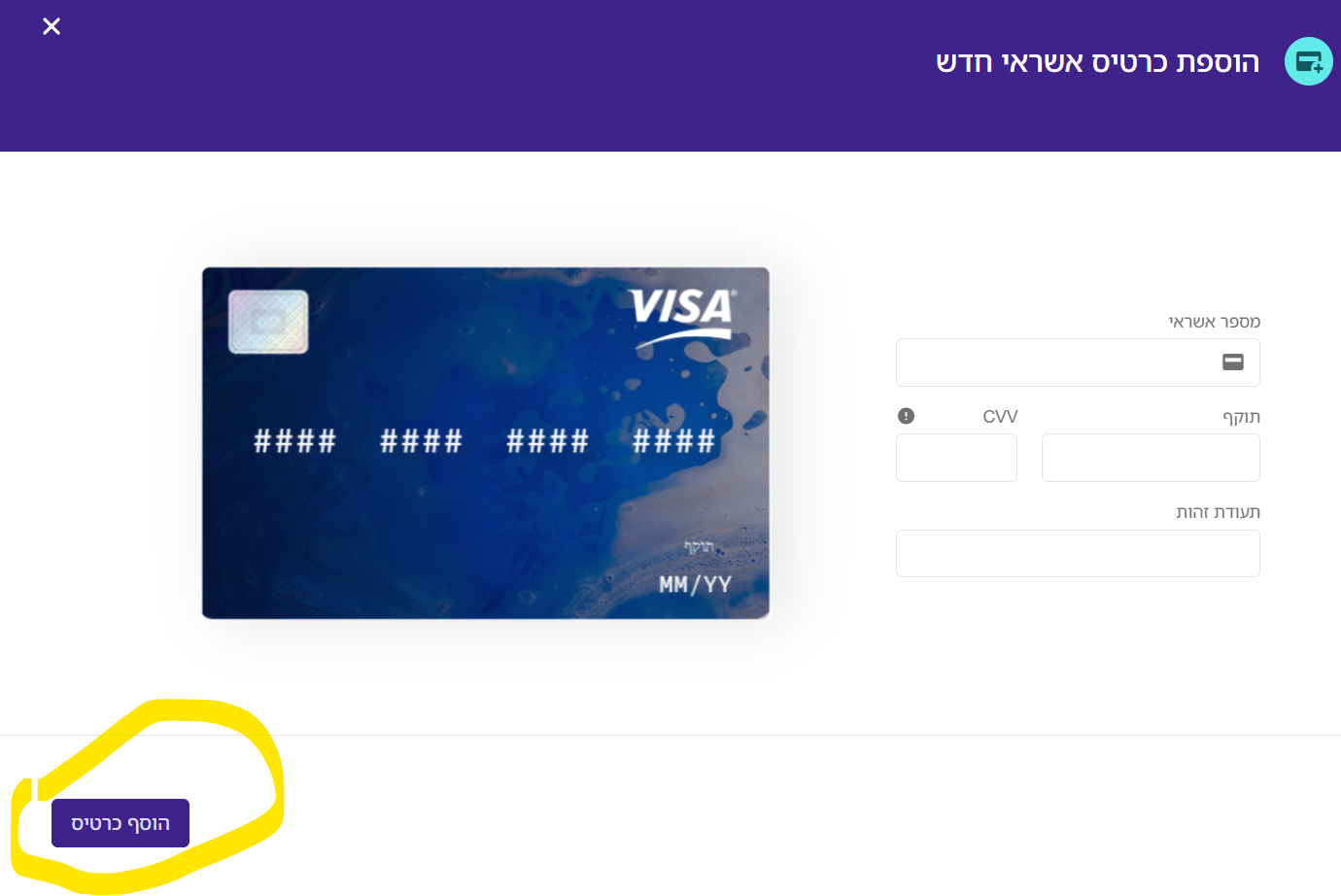Close the add credit card dialog

52,26
